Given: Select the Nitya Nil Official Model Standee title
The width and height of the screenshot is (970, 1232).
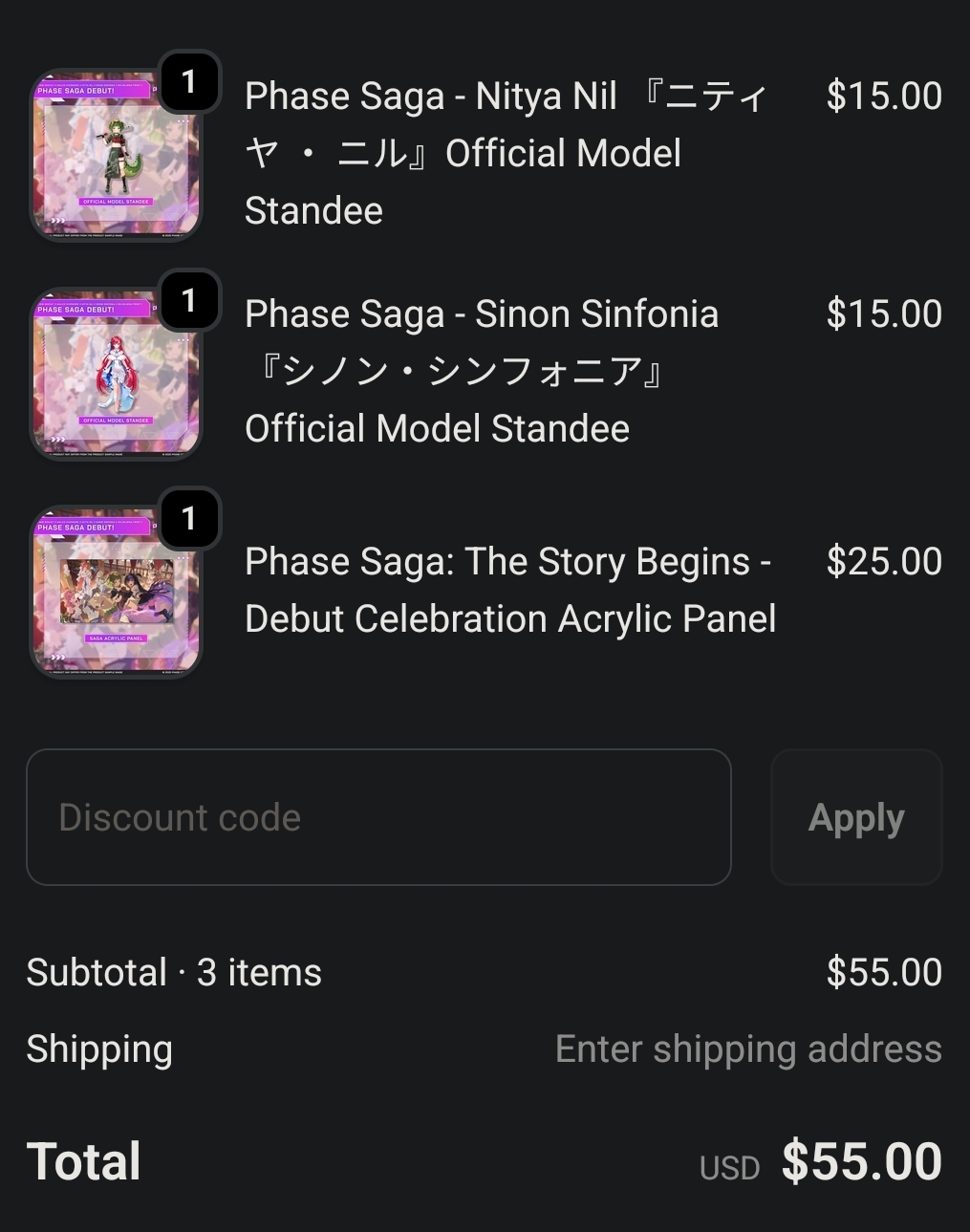Looking at the screenshot, I should tap(507, 153).
